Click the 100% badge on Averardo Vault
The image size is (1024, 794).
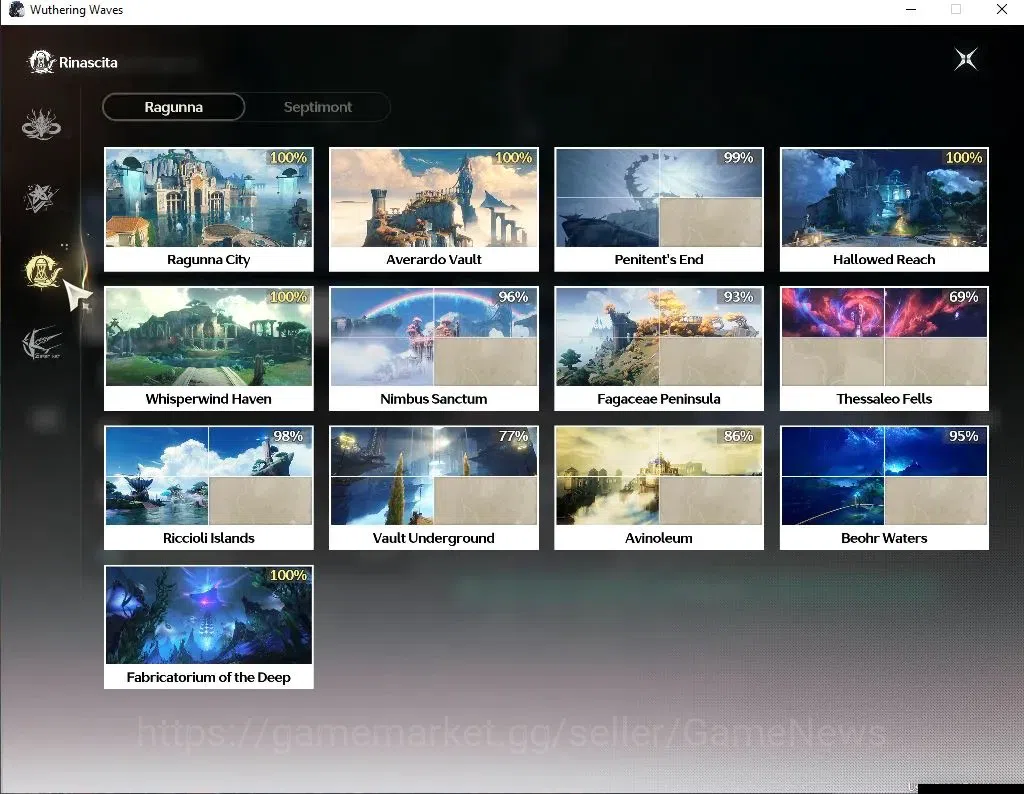tap(513, 158)
